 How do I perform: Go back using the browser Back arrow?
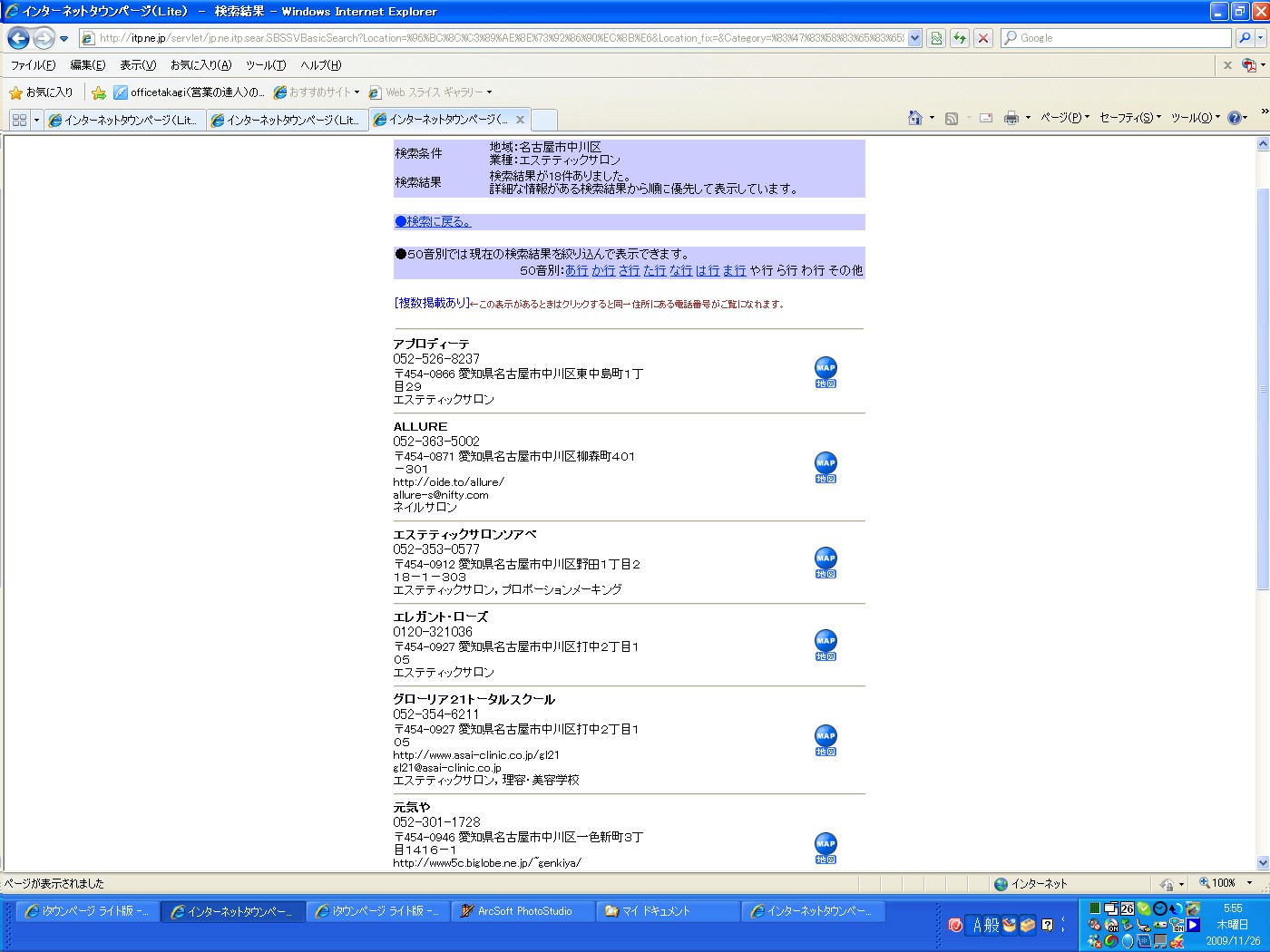(18, 38)
